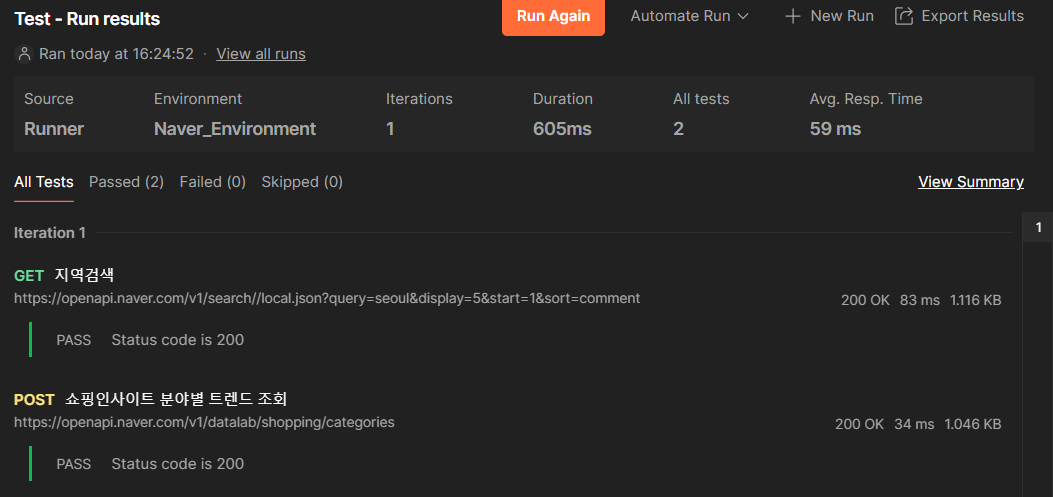This screenshot has width=1053, height=497.
Task: Click the plus icon for New Run
Action: [x=793, y=16]
